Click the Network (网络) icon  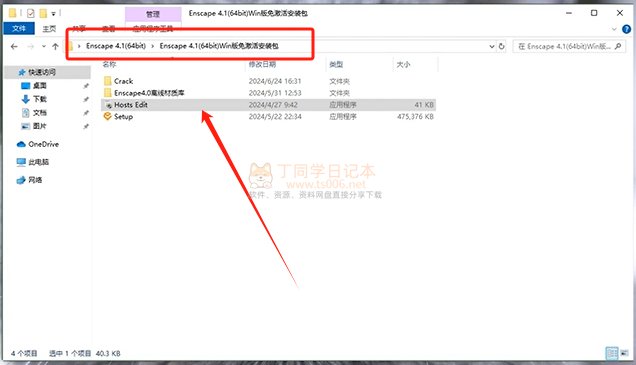point(21,180)
